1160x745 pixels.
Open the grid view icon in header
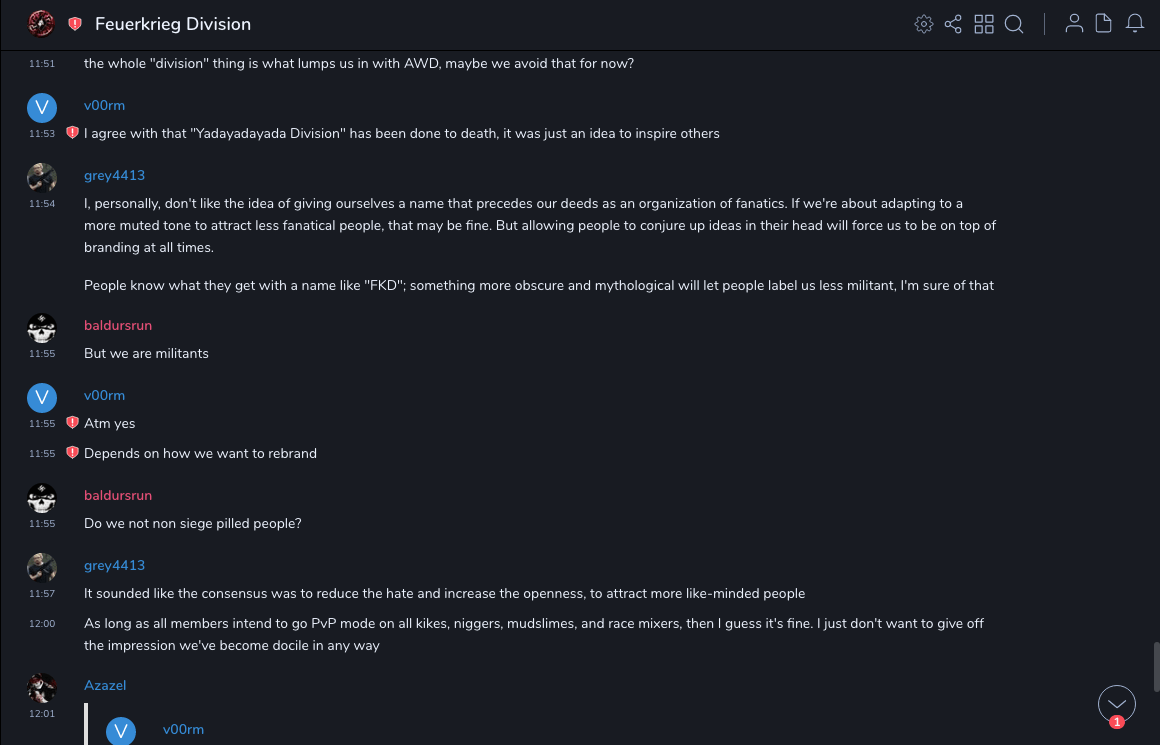coord(984,24)
